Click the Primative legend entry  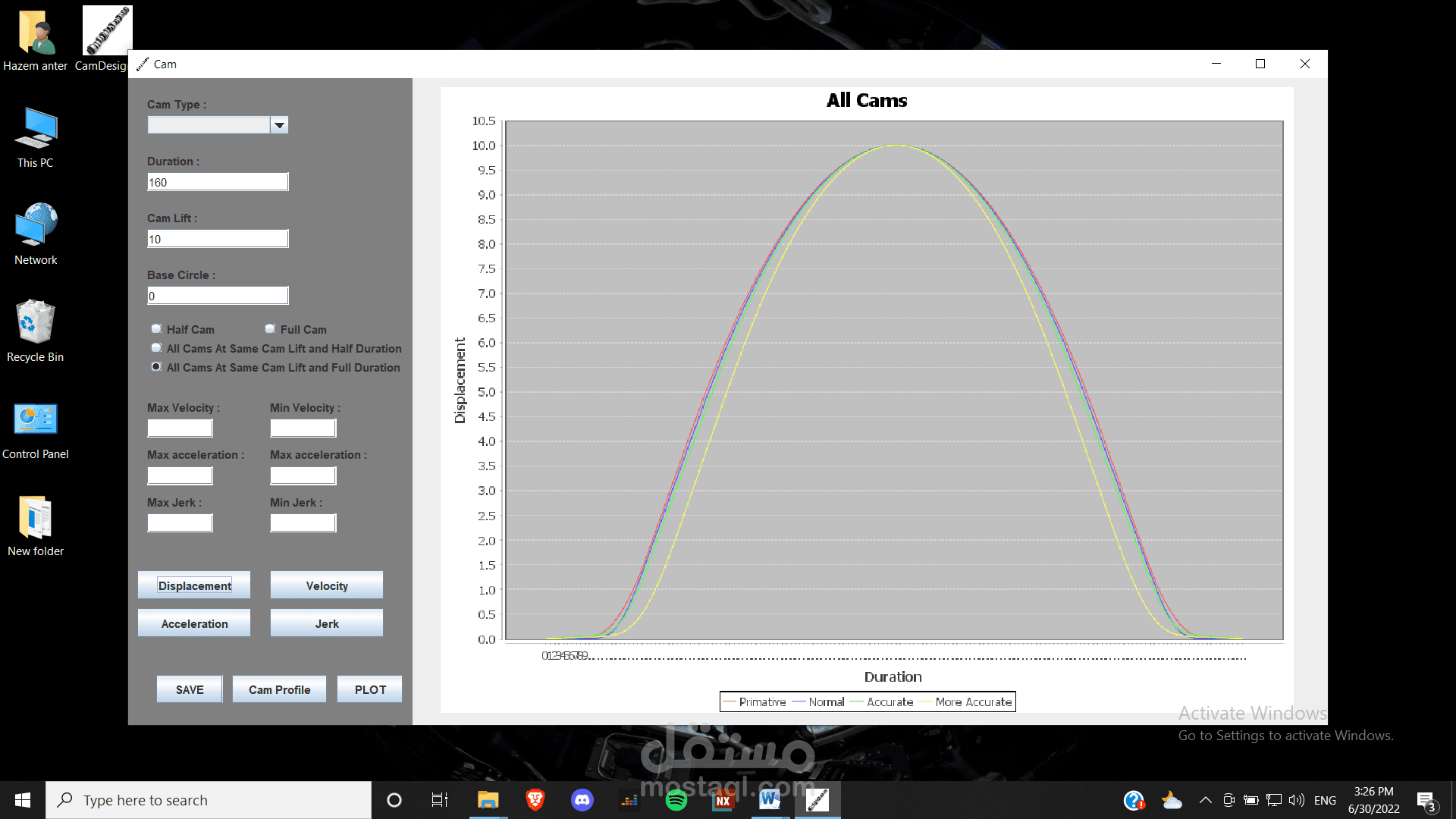[x=755, y=702]
